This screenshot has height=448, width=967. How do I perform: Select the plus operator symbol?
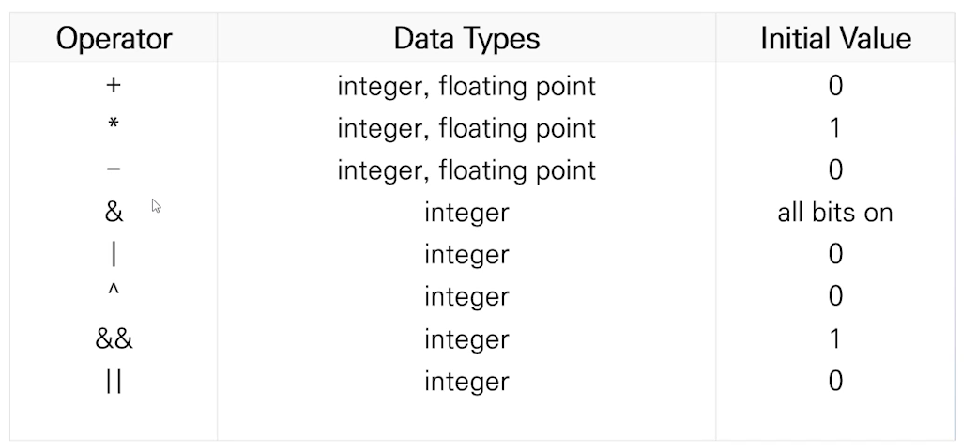113,86
